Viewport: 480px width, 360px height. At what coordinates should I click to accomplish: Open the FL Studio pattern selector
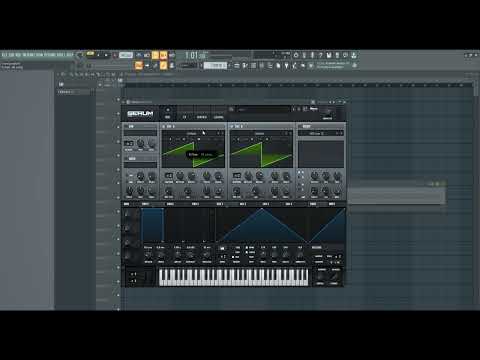[215, 66]
